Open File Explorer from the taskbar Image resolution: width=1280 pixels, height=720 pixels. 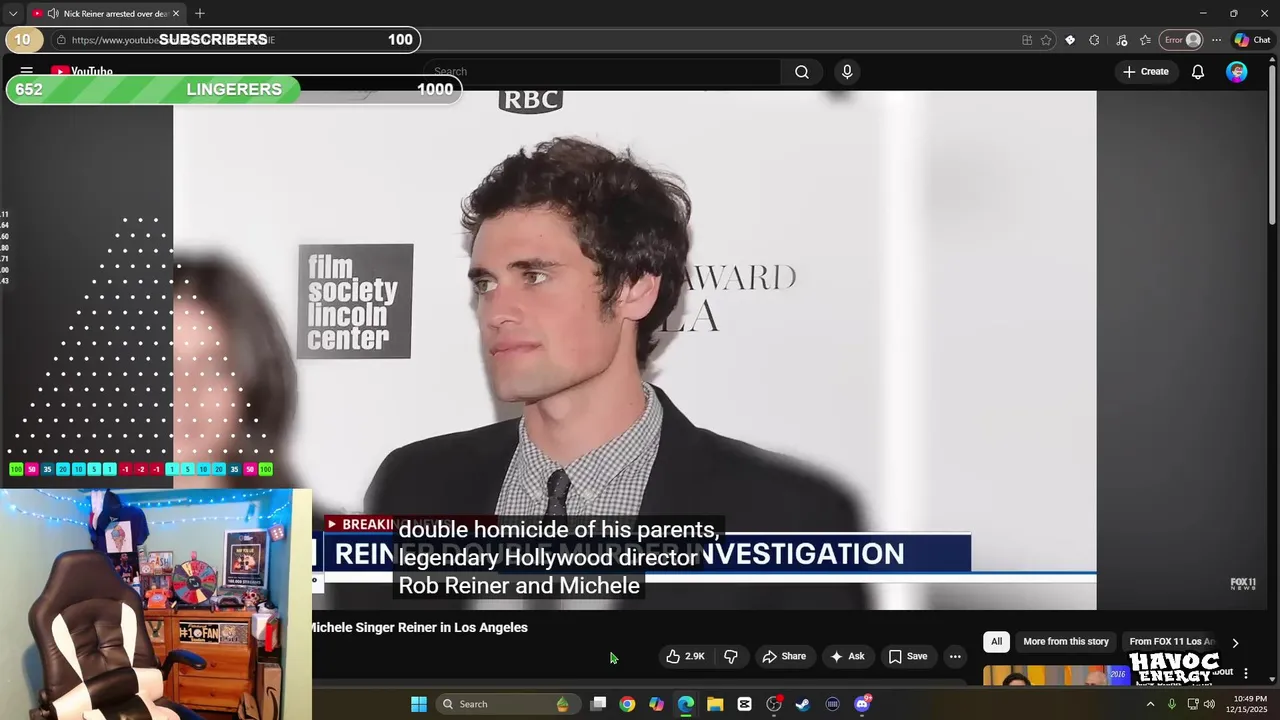click(x=715, y=704)
